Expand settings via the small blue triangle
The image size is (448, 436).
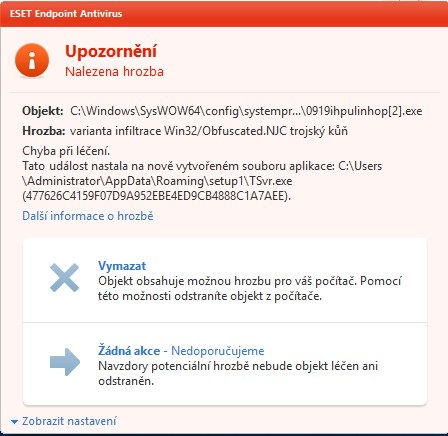pyautogui.click(x=14, y=422)
